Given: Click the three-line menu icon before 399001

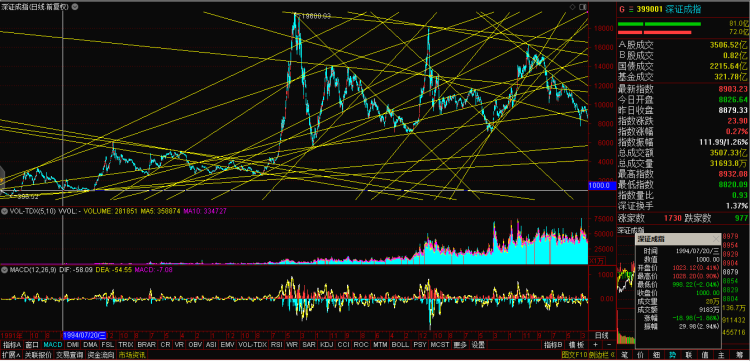Looking at the screenshot, I should tap(631, 9).
